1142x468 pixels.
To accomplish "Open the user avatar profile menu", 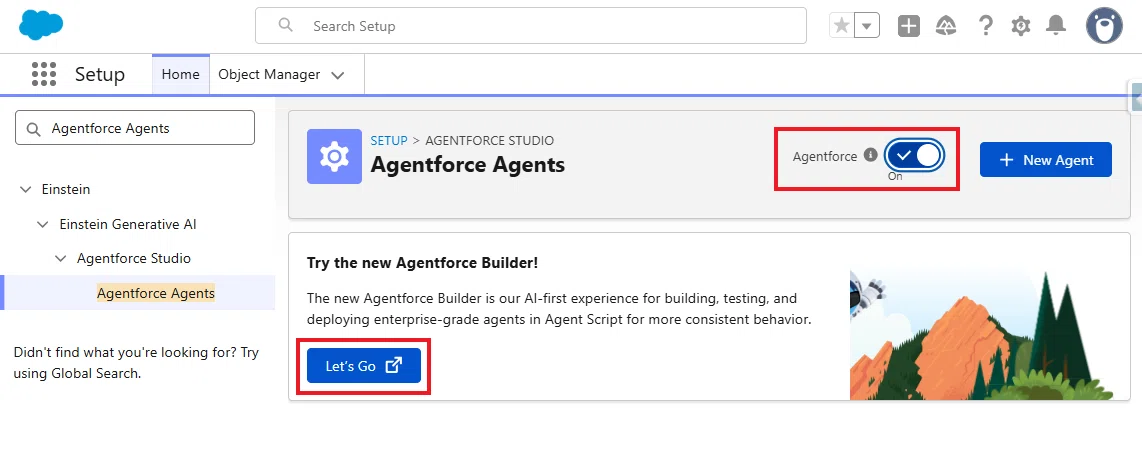I will 1104,26.
